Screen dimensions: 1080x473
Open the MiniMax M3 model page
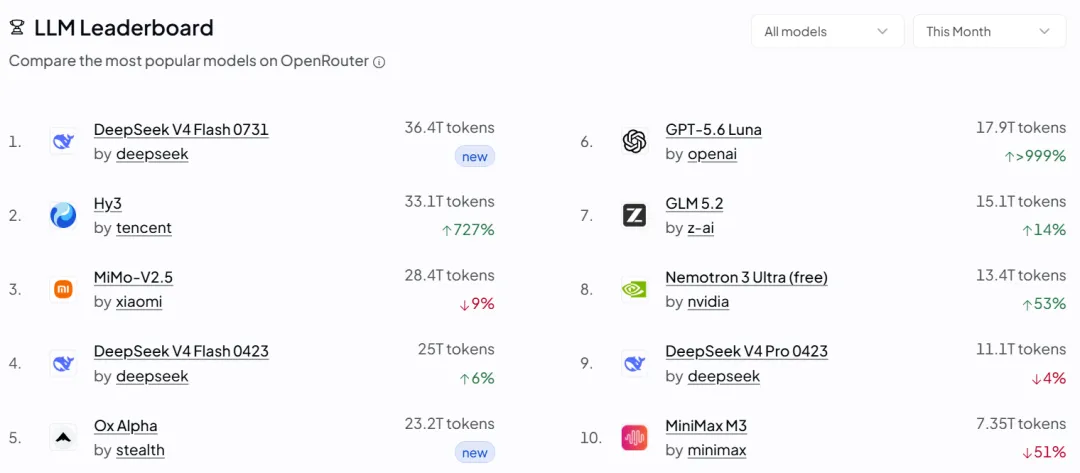(x=706, y=425)
